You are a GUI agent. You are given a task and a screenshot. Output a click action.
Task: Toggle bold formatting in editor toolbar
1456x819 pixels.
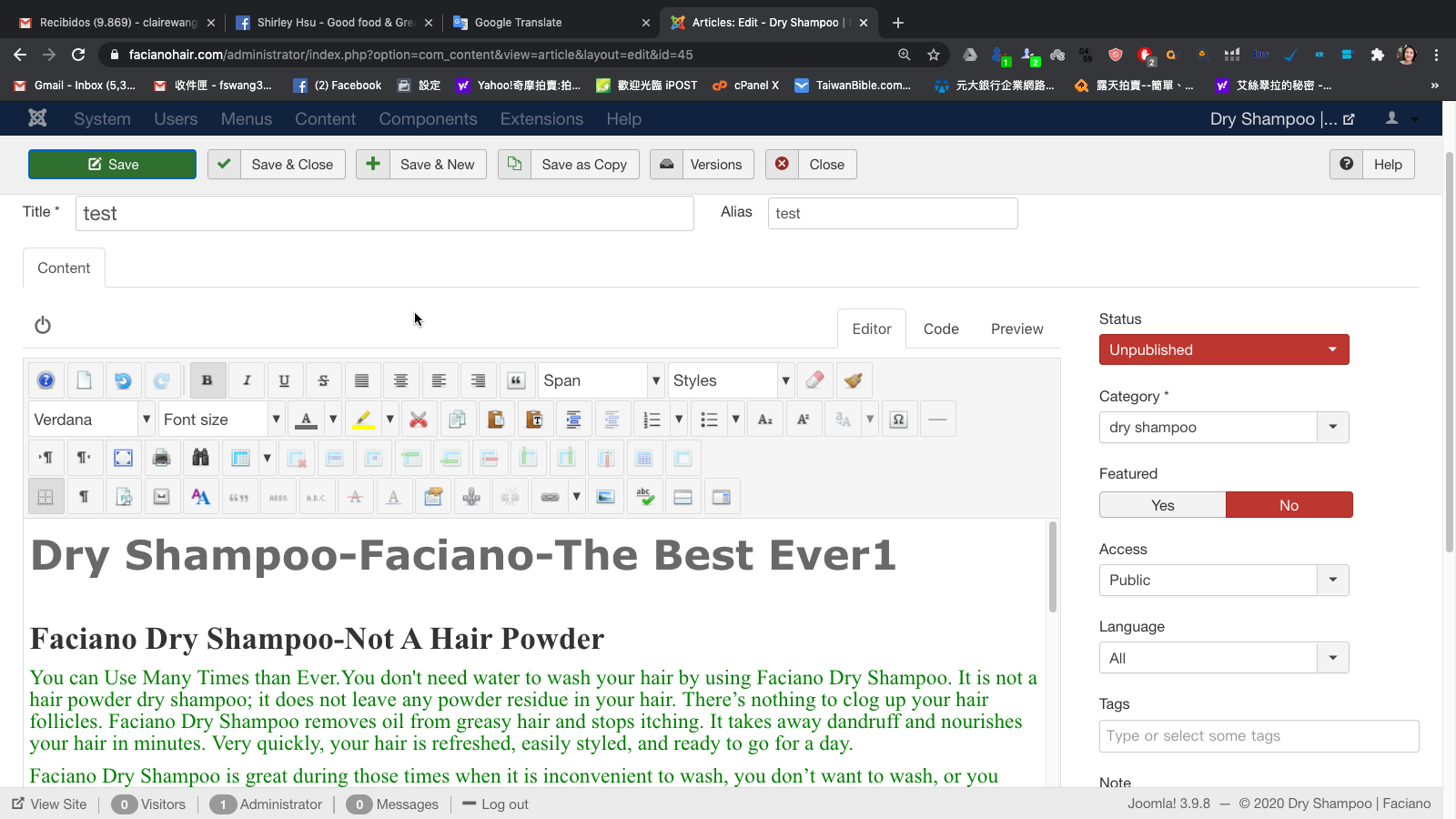(207, 380)
